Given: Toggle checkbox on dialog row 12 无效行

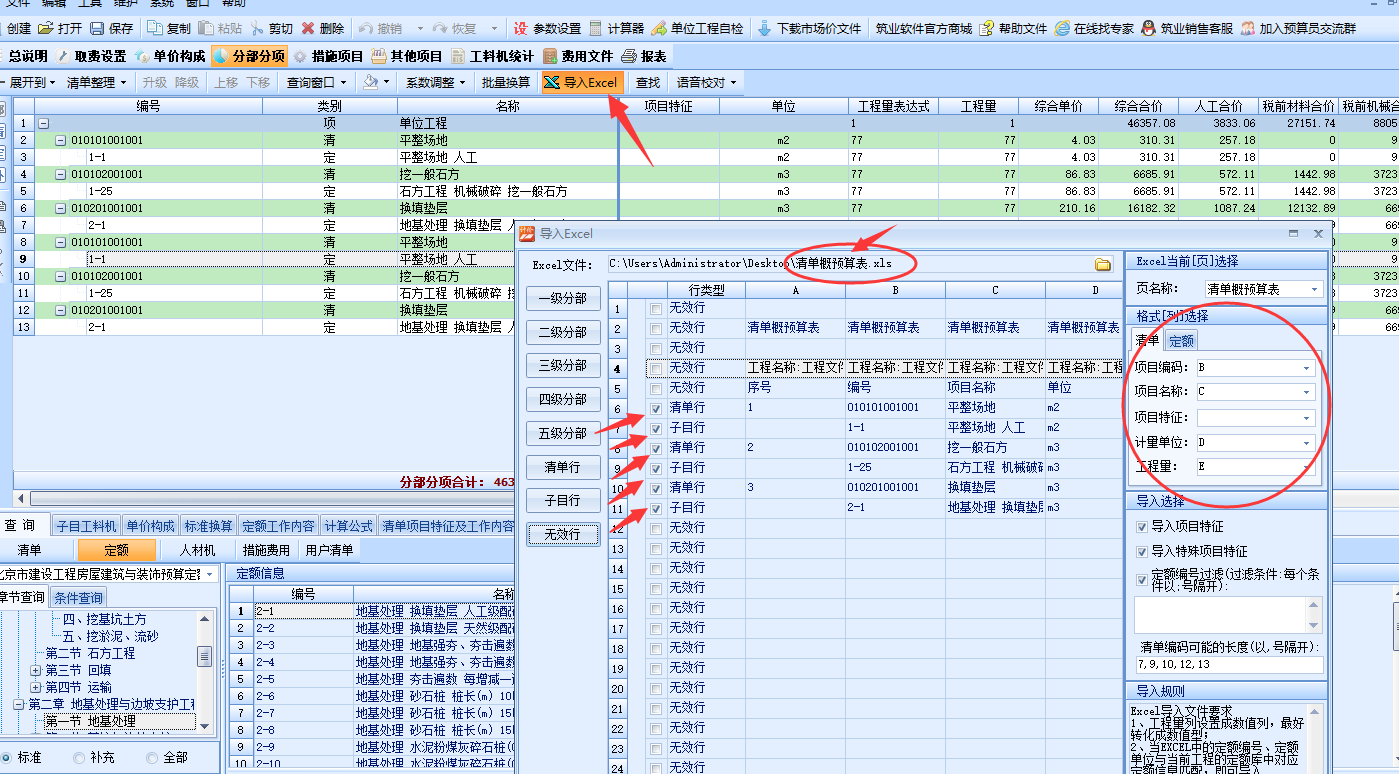Looking at the screenshot, I should point(655,528).
